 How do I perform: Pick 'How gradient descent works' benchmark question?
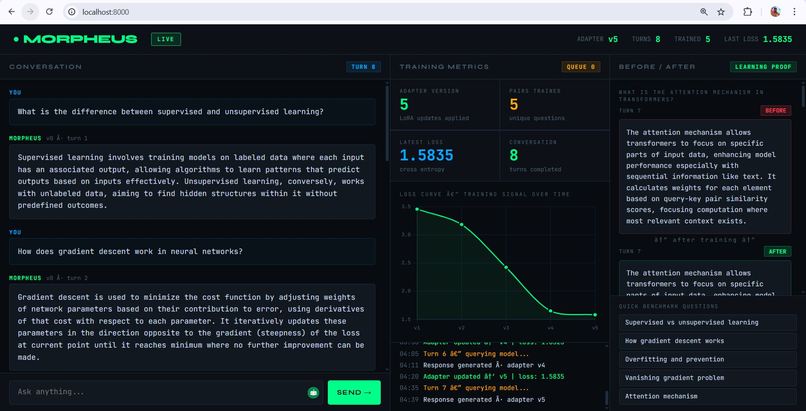coord(707,341)
